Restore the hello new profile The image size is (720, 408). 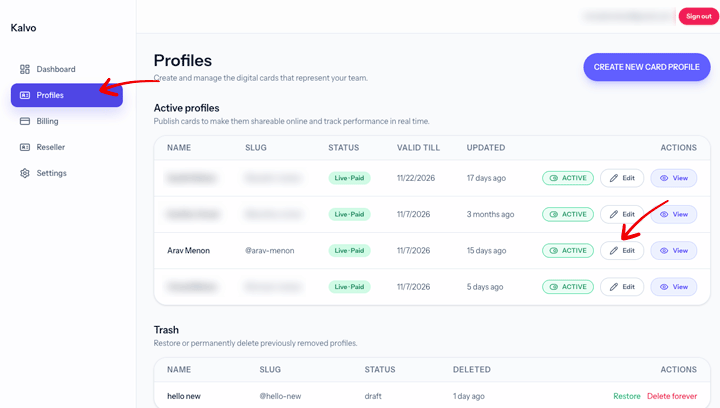(626, 396)
